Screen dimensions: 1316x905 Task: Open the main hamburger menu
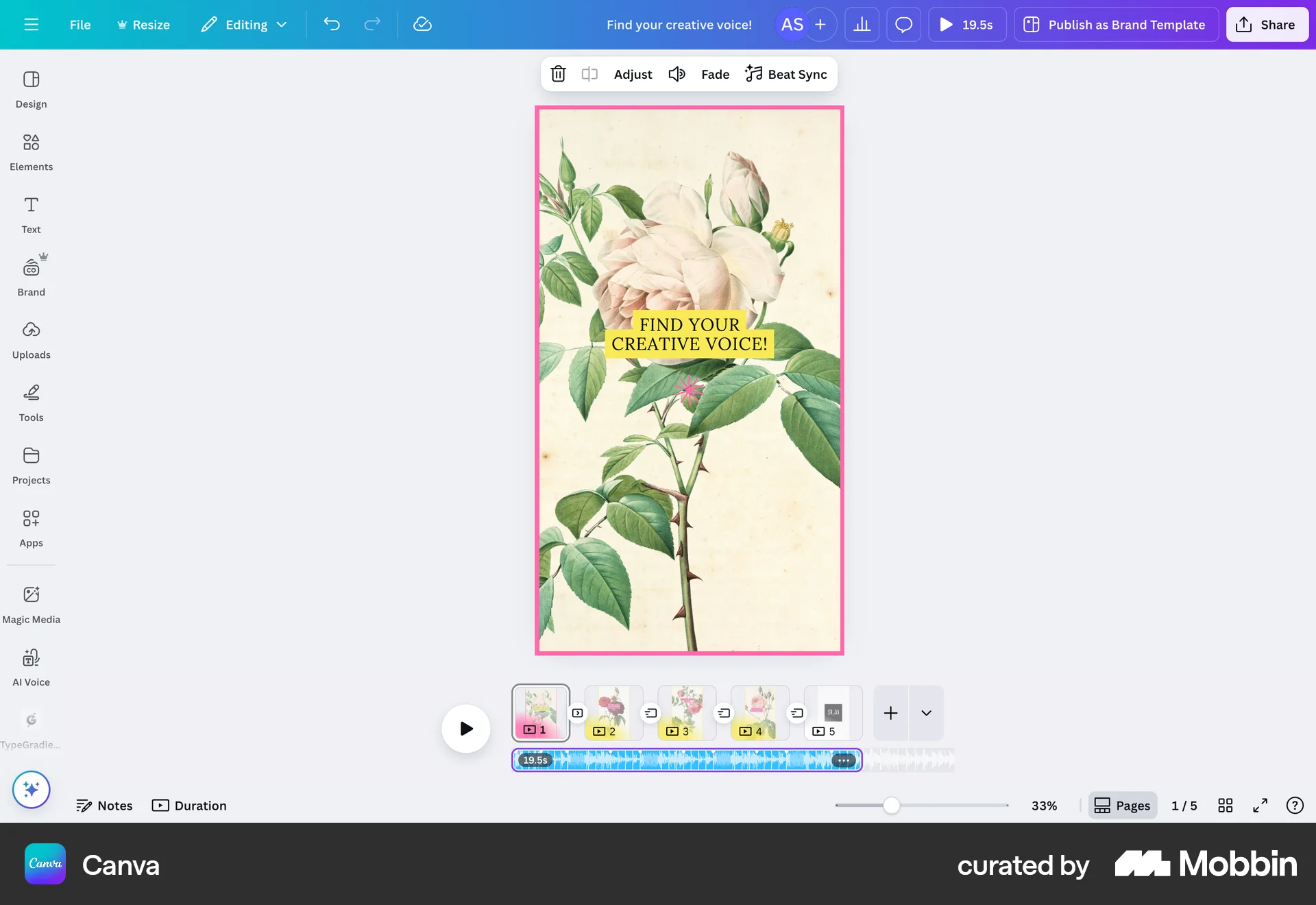click(31, 24)
